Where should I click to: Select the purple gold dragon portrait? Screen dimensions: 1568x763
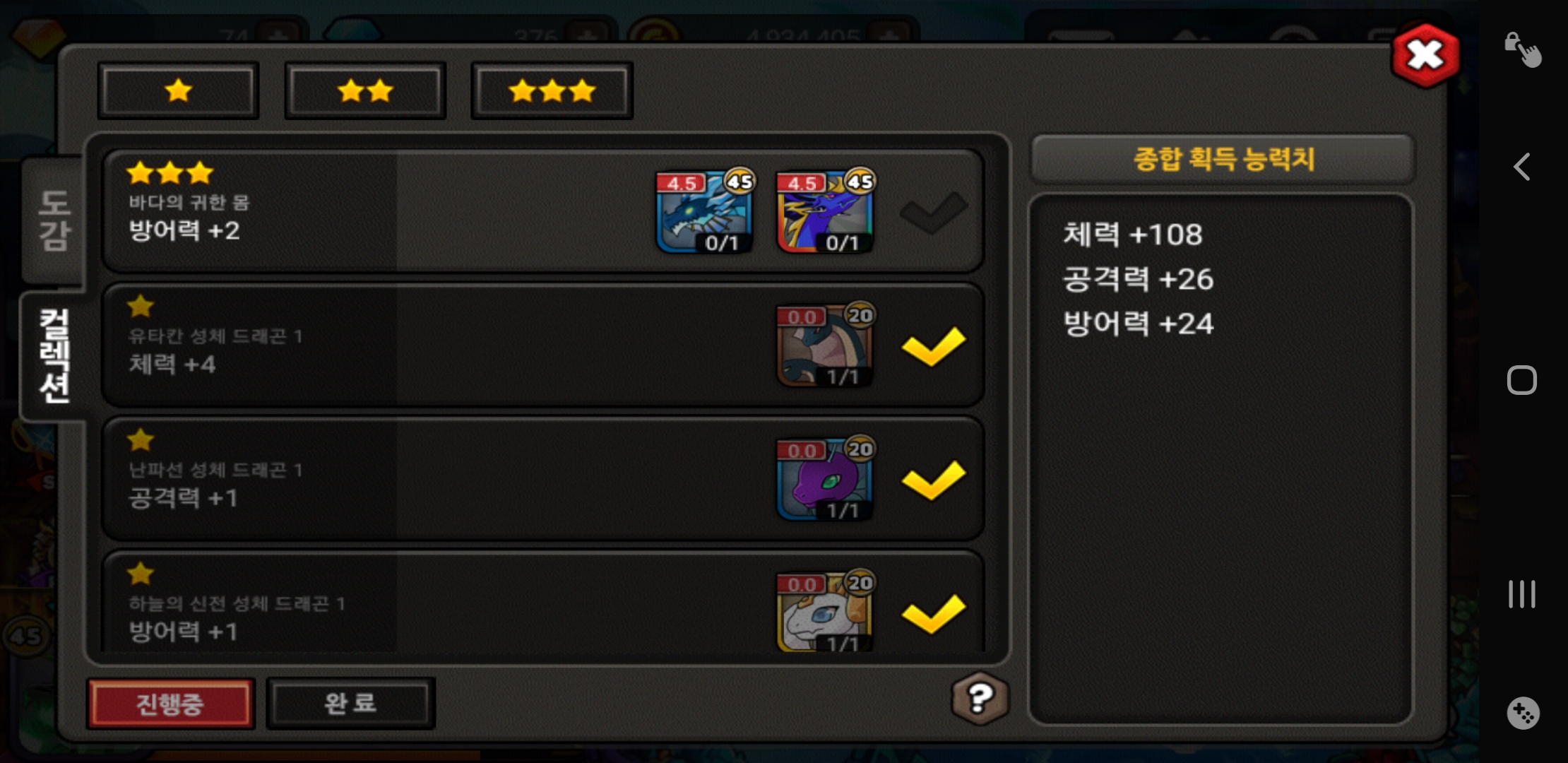pos(825,211)
